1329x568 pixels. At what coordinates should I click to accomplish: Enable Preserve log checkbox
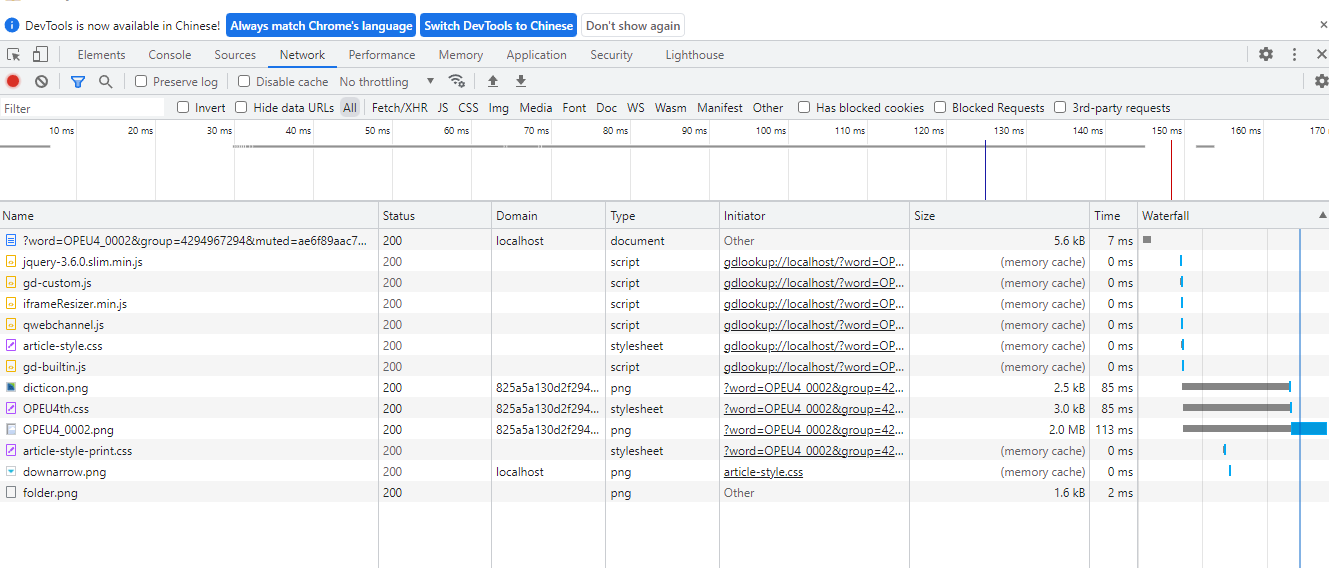tap(141, 81)
